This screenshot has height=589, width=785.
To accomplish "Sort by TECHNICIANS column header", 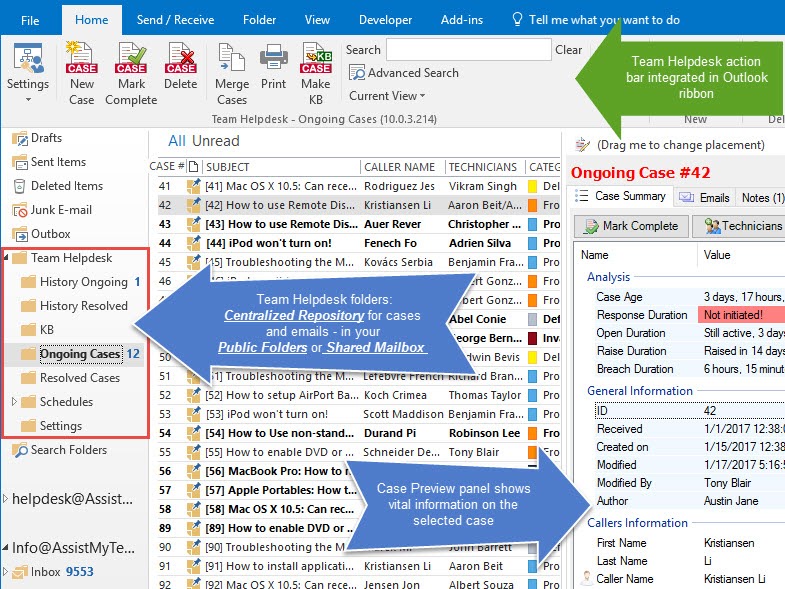I will pyautogui.click(x=484, y=167).
